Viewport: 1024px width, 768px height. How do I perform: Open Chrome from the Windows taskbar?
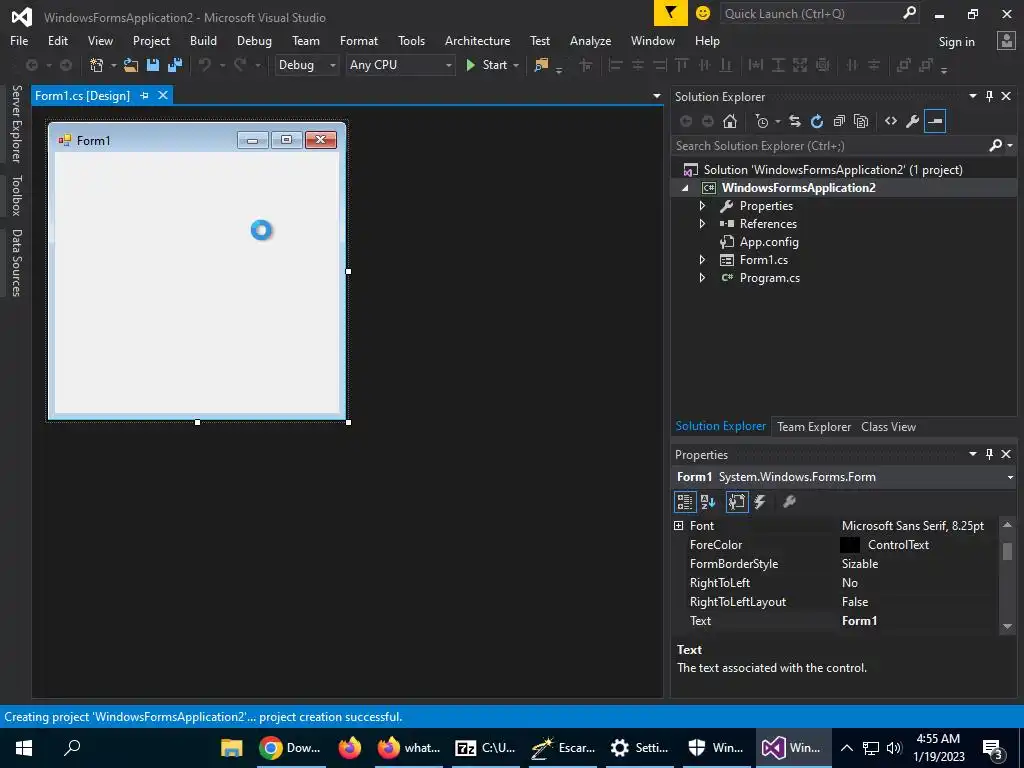coord(291,748)
